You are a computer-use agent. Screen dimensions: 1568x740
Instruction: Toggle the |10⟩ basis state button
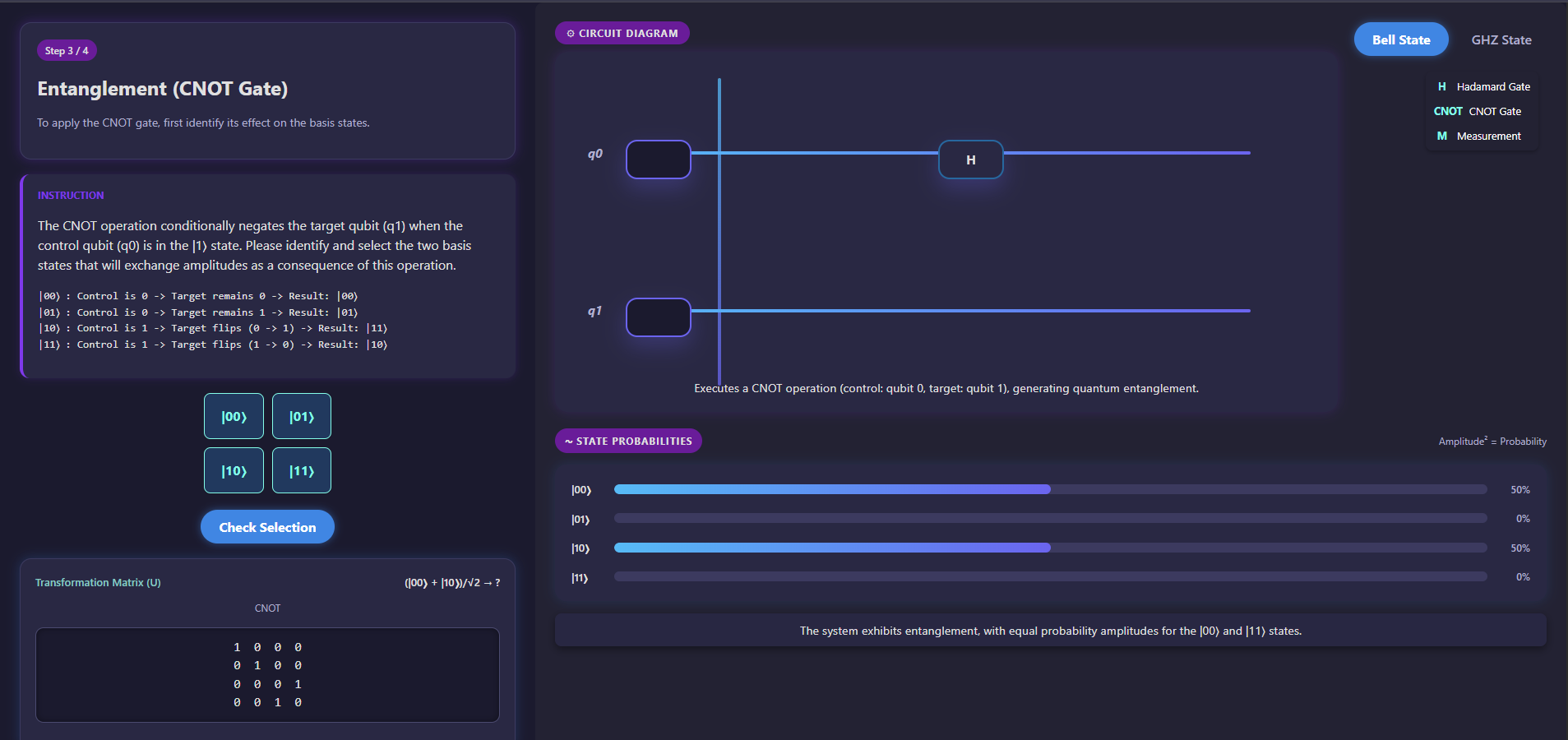(234, 471)
